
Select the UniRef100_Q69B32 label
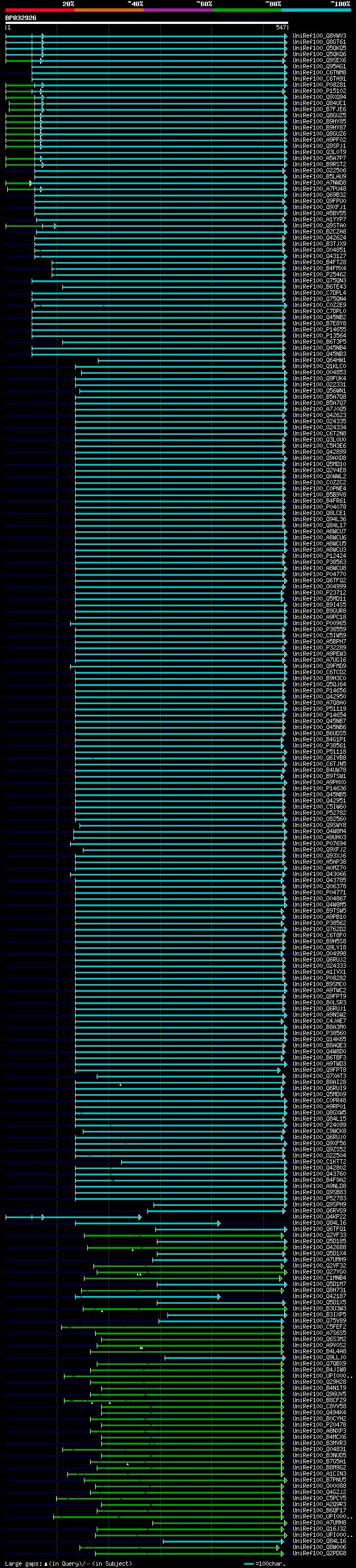point(319,195)
